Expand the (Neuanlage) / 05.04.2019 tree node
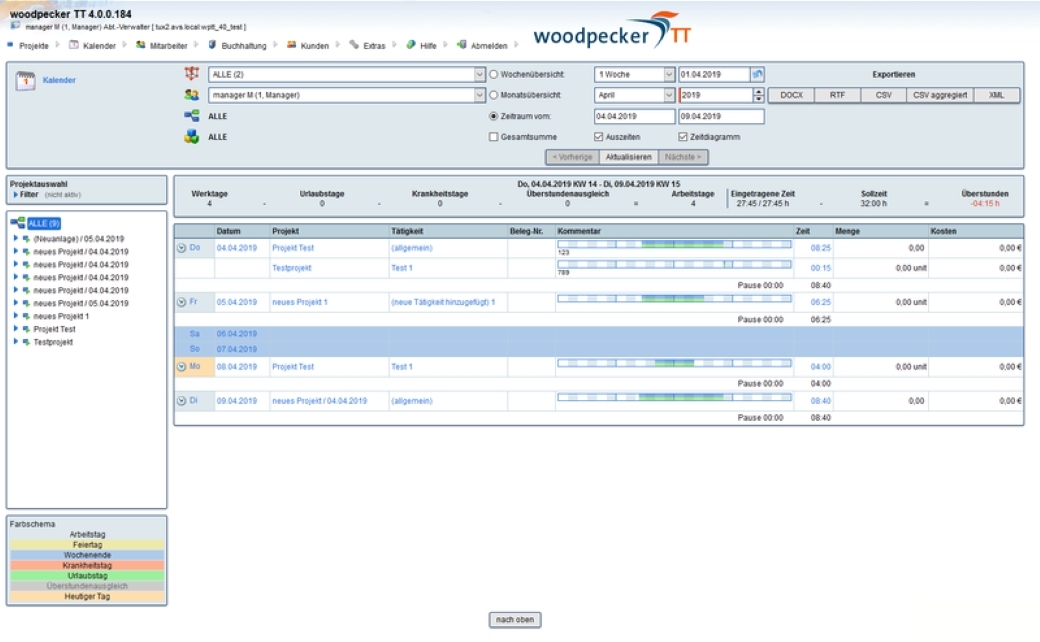Image resolution: width=1040 pixels, height=642 pixels. pyautogui.click(x=16, y=238)
